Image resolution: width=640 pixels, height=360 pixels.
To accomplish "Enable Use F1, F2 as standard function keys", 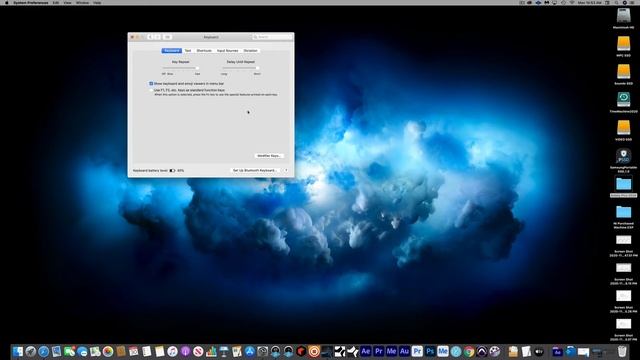I will (x=151, y=90).
